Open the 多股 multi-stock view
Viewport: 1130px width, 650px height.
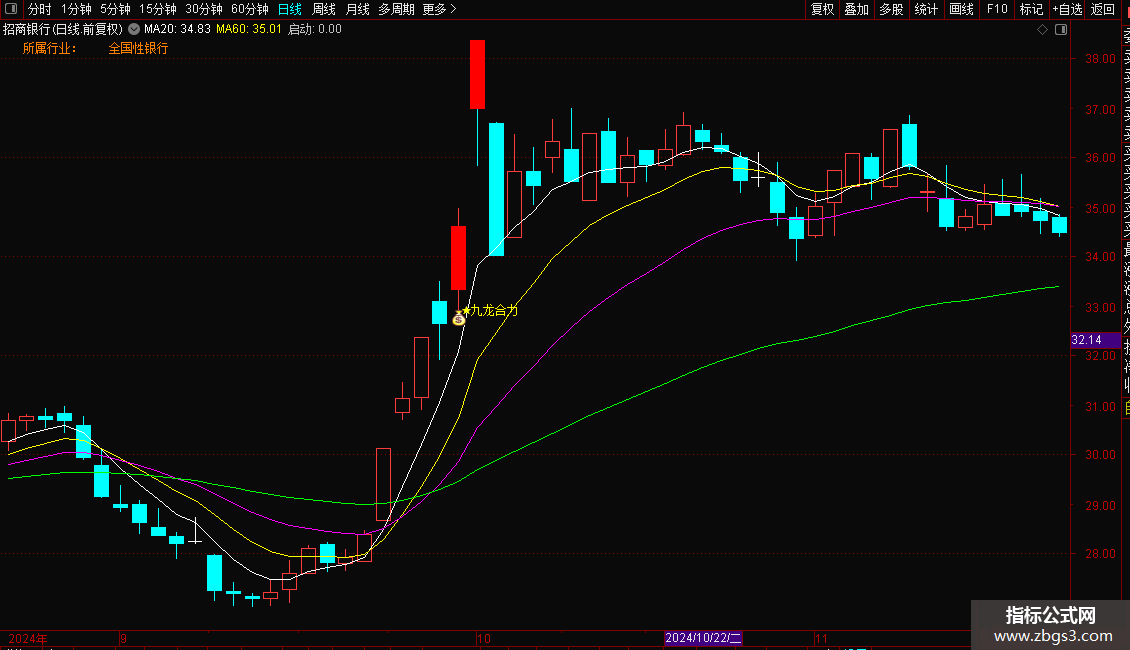click(x=891, y=9)
